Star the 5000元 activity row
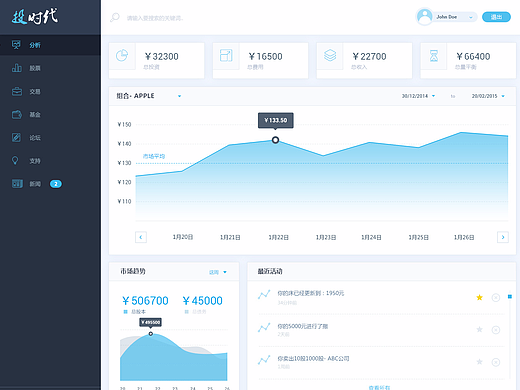The width and height of the screenshot is (520, 390). (x=479, y=330)
